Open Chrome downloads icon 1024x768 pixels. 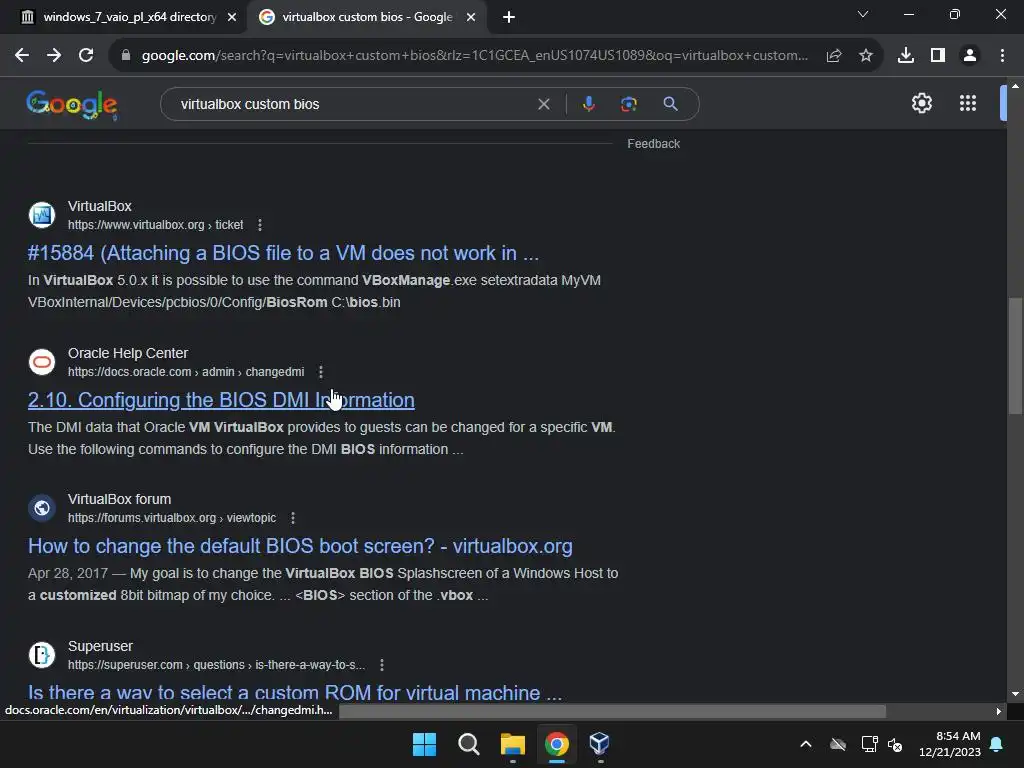pyautogui.click(x=906, y=56)
